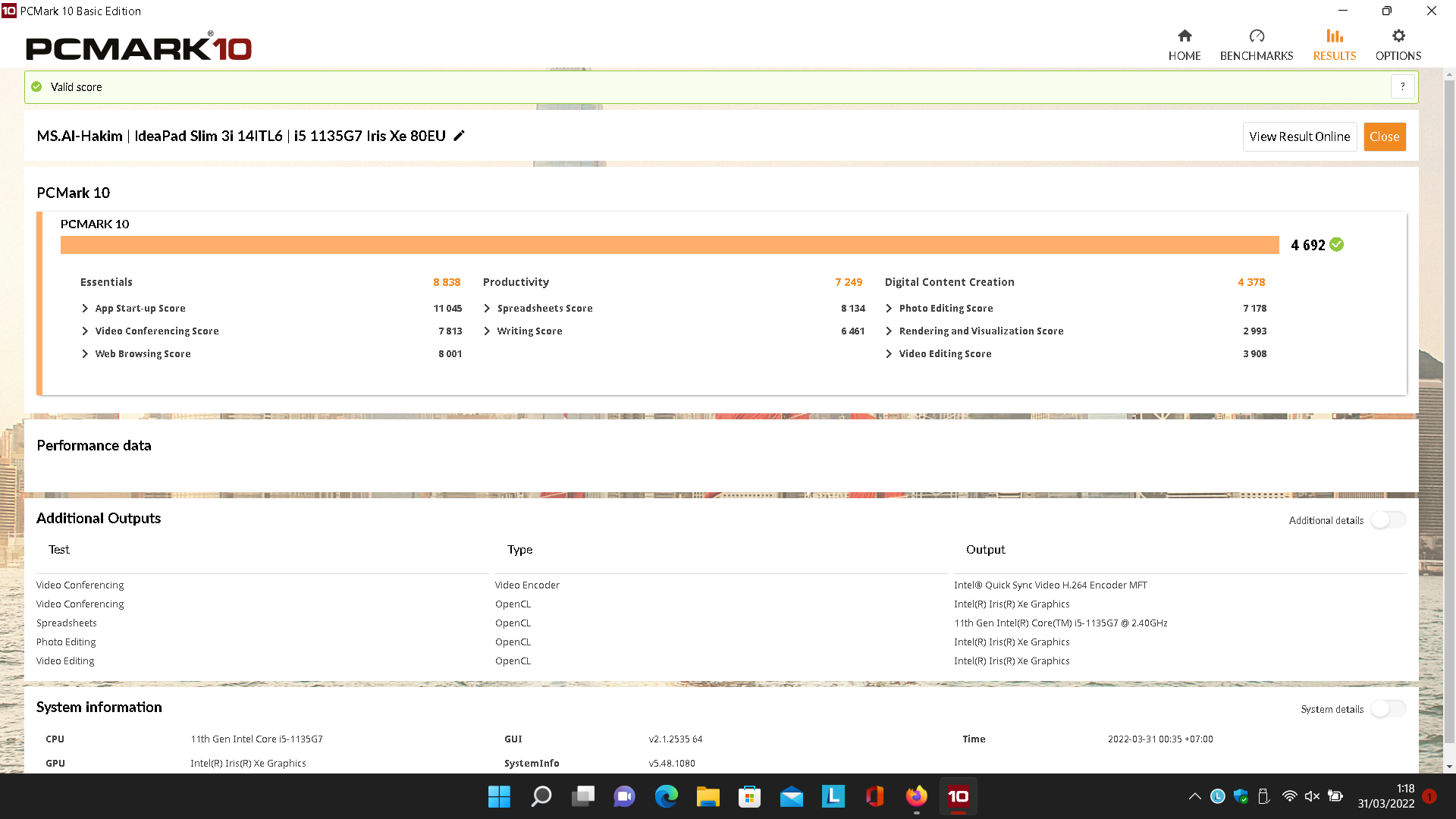
Task: Click the PCMARK 10 logo
Action: pyautogui.click(x=139, y=47)
